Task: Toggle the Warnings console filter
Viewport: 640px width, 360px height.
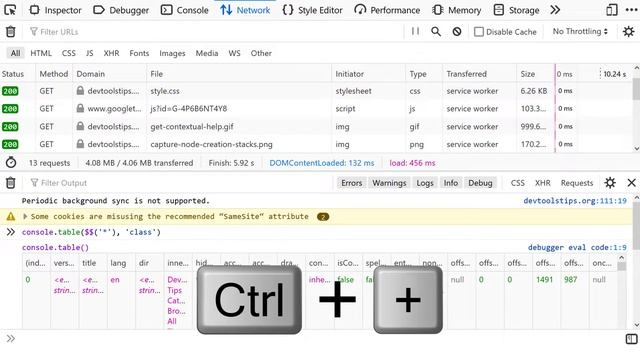Action: [389, 183]
